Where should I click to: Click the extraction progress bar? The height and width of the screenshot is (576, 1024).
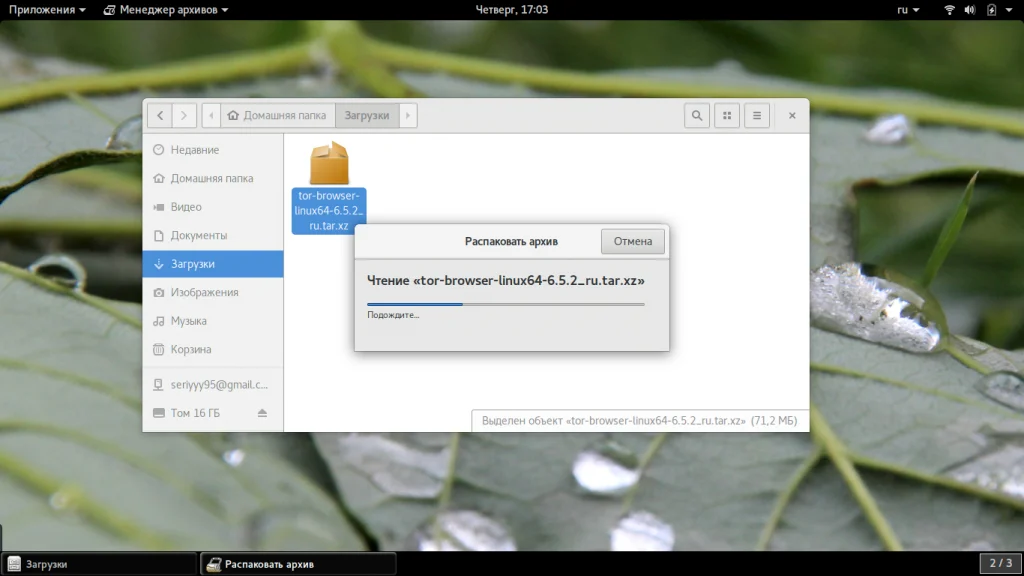505,304
